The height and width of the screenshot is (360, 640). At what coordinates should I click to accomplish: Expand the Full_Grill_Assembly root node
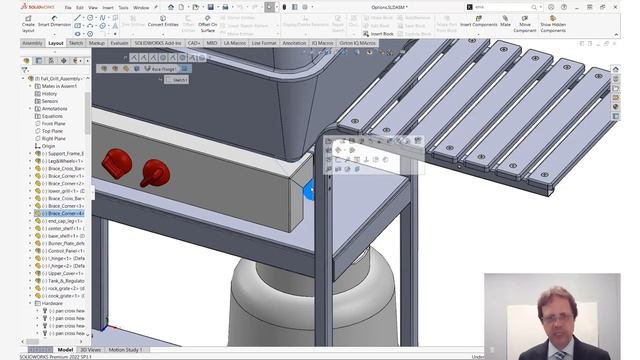coord(23,78)
